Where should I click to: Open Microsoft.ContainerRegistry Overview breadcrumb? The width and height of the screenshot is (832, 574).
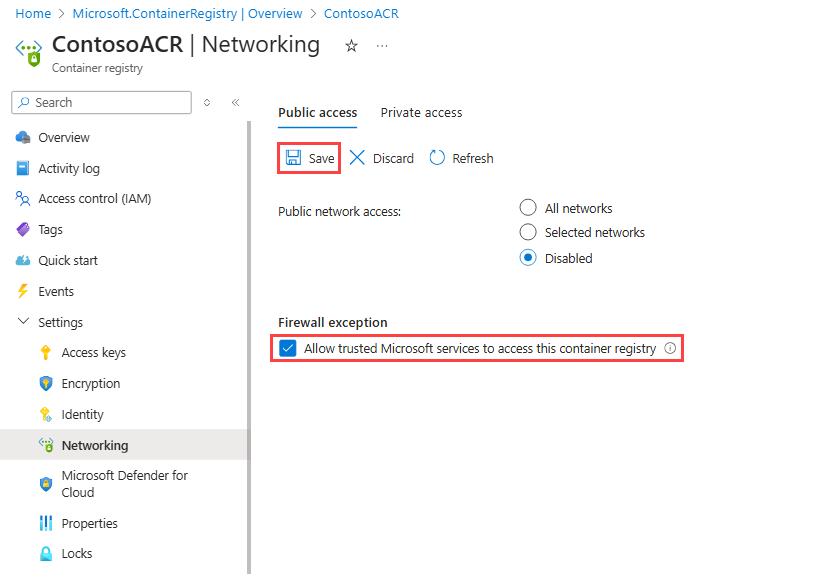[187, 14]
